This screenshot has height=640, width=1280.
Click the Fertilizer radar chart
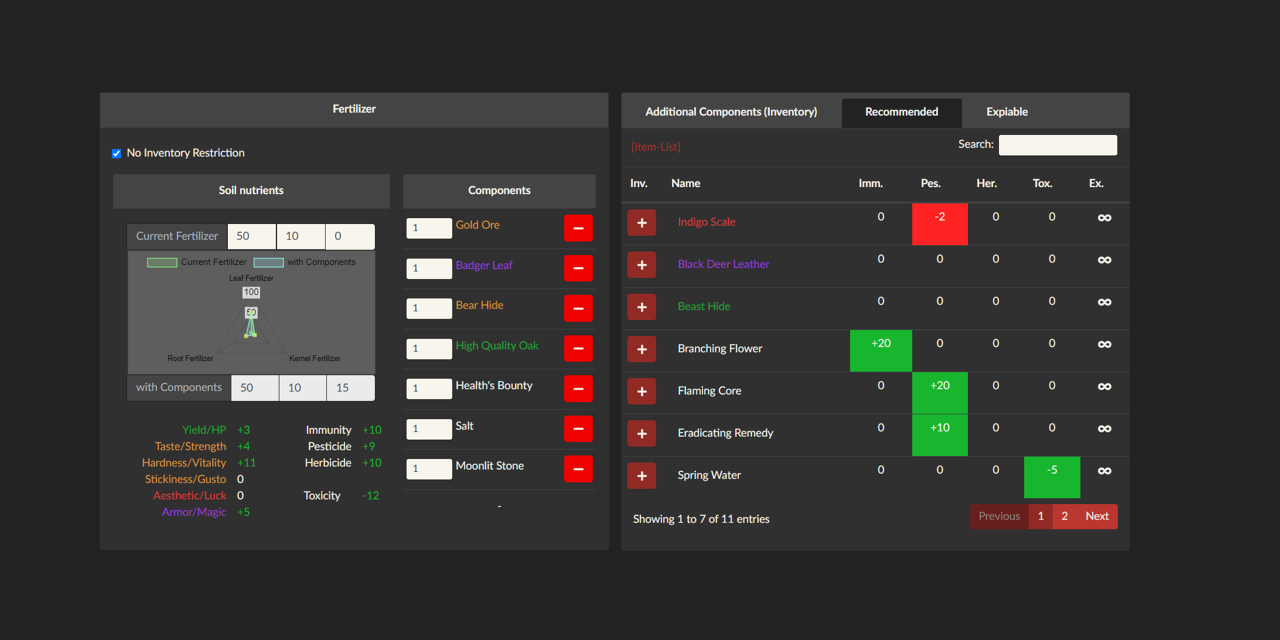point(251,312)
